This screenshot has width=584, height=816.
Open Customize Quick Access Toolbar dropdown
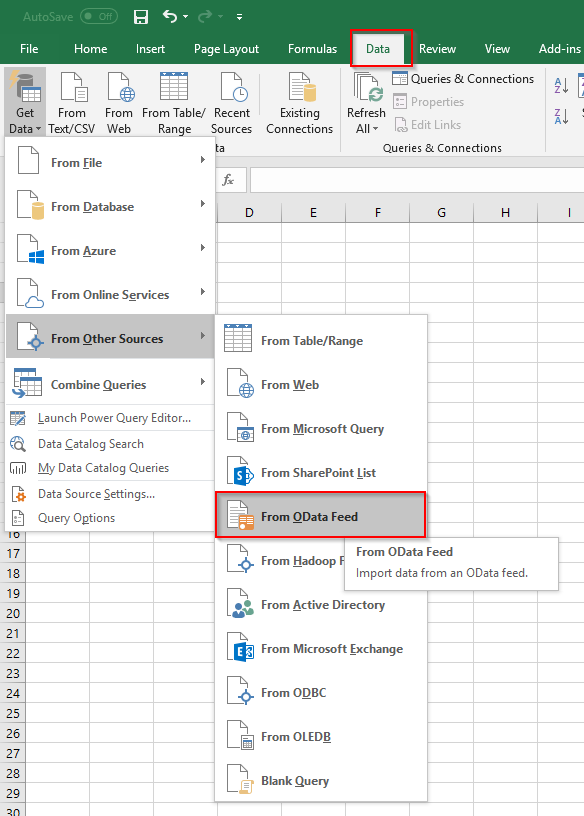pos(239,17)
